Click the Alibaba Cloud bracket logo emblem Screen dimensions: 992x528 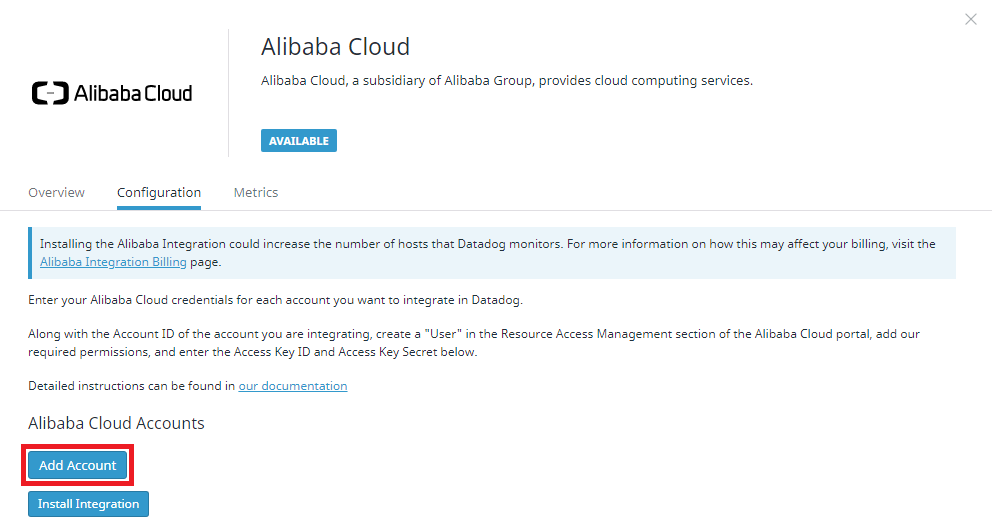click(x=50, y=94)
